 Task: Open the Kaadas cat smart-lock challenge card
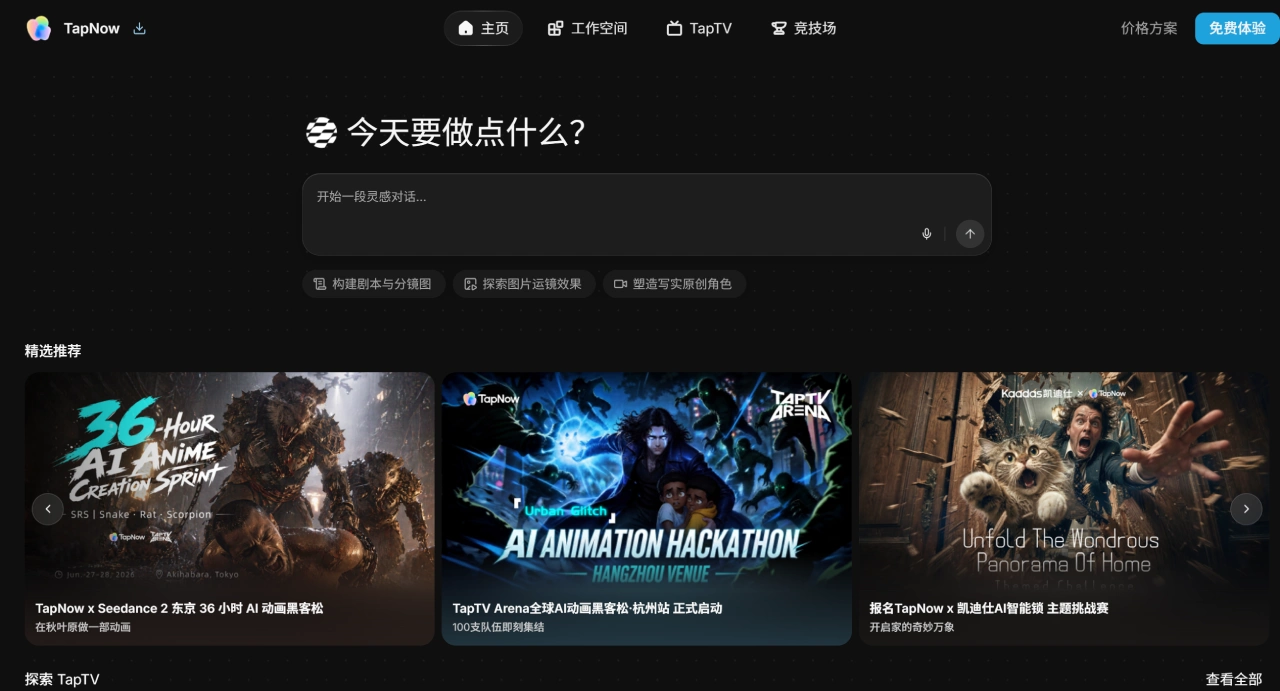(x=1064, y=508)
